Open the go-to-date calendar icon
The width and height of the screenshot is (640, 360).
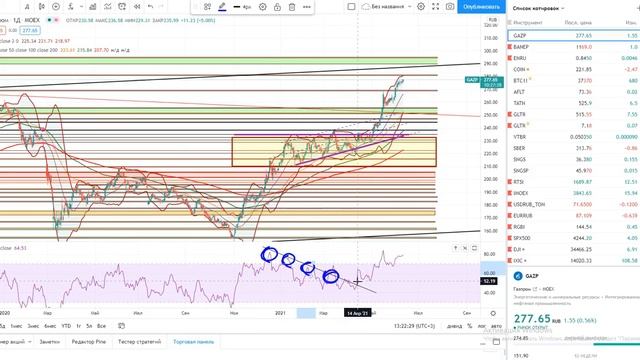121,326
